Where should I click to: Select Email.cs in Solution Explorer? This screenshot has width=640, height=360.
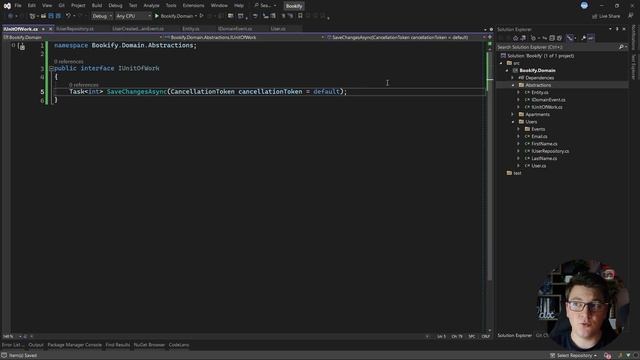click(539, 137)
